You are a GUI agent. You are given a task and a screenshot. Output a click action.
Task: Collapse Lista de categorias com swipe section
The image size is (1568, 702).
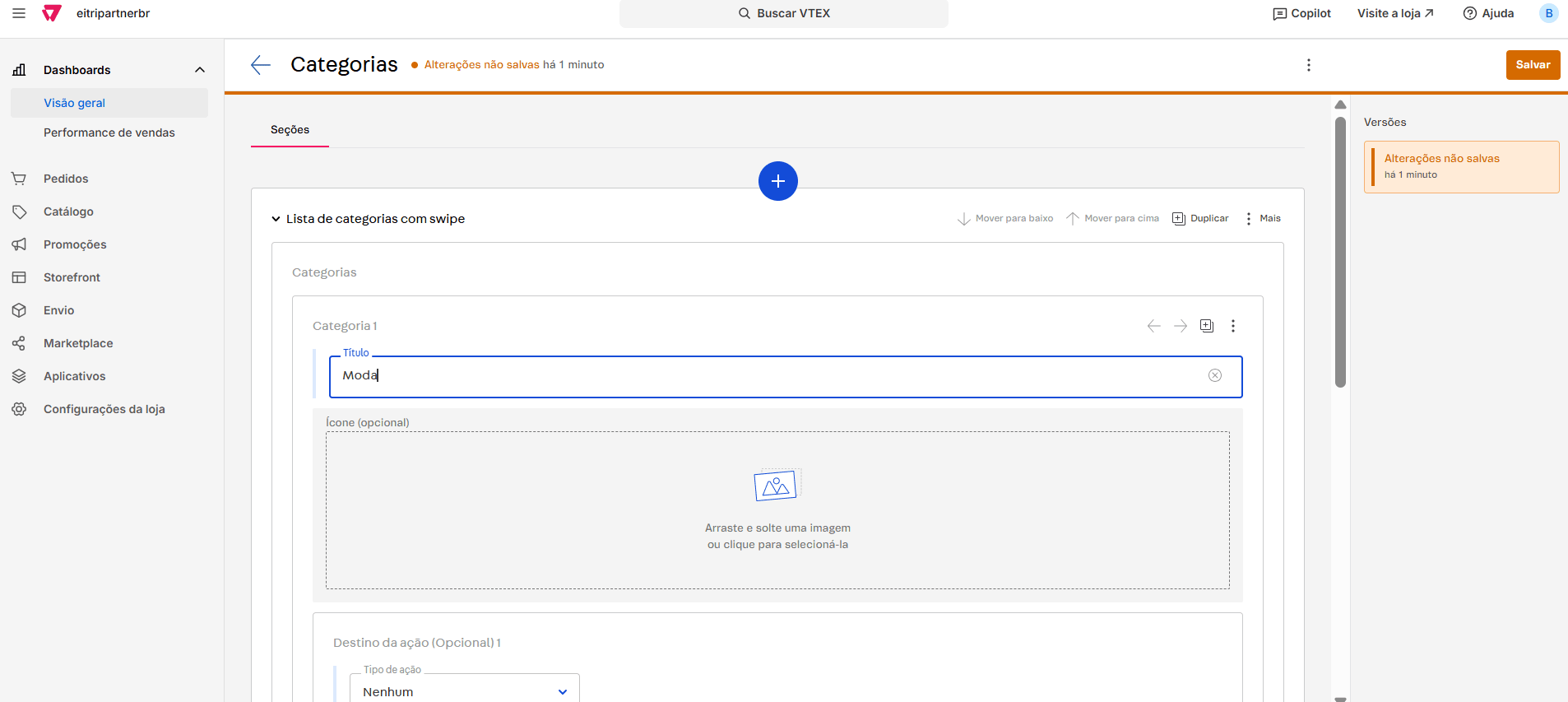point(276,219)
